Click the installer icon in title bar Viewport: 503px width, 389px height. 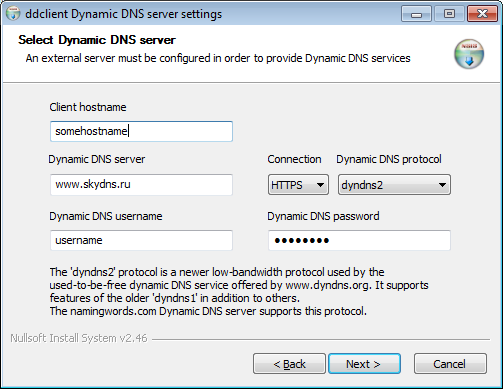coord(13,14)
